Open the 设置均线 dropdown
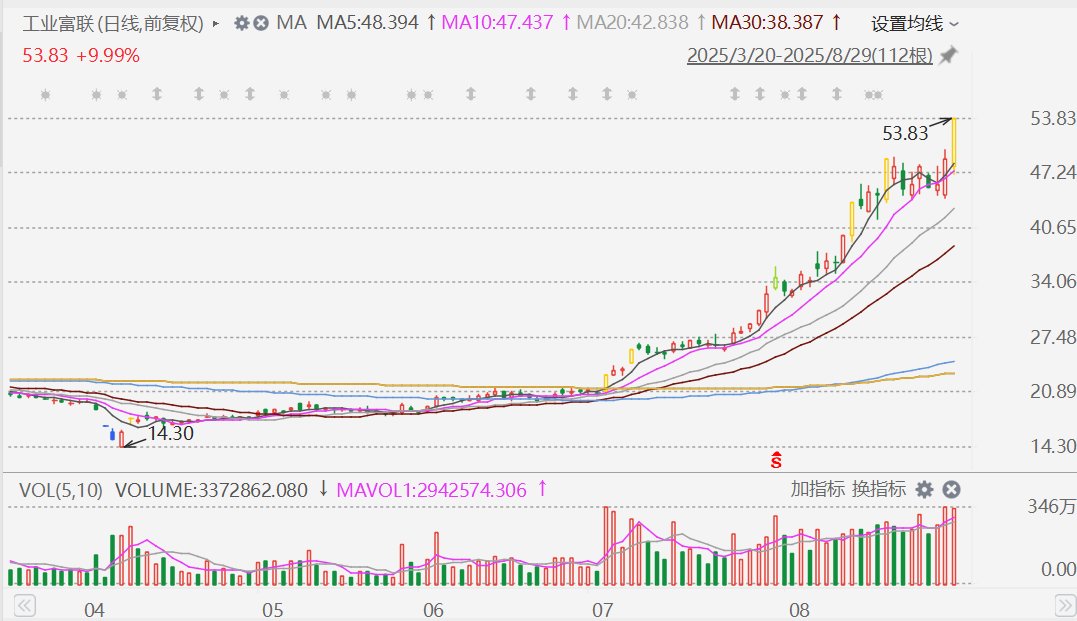 915,24
